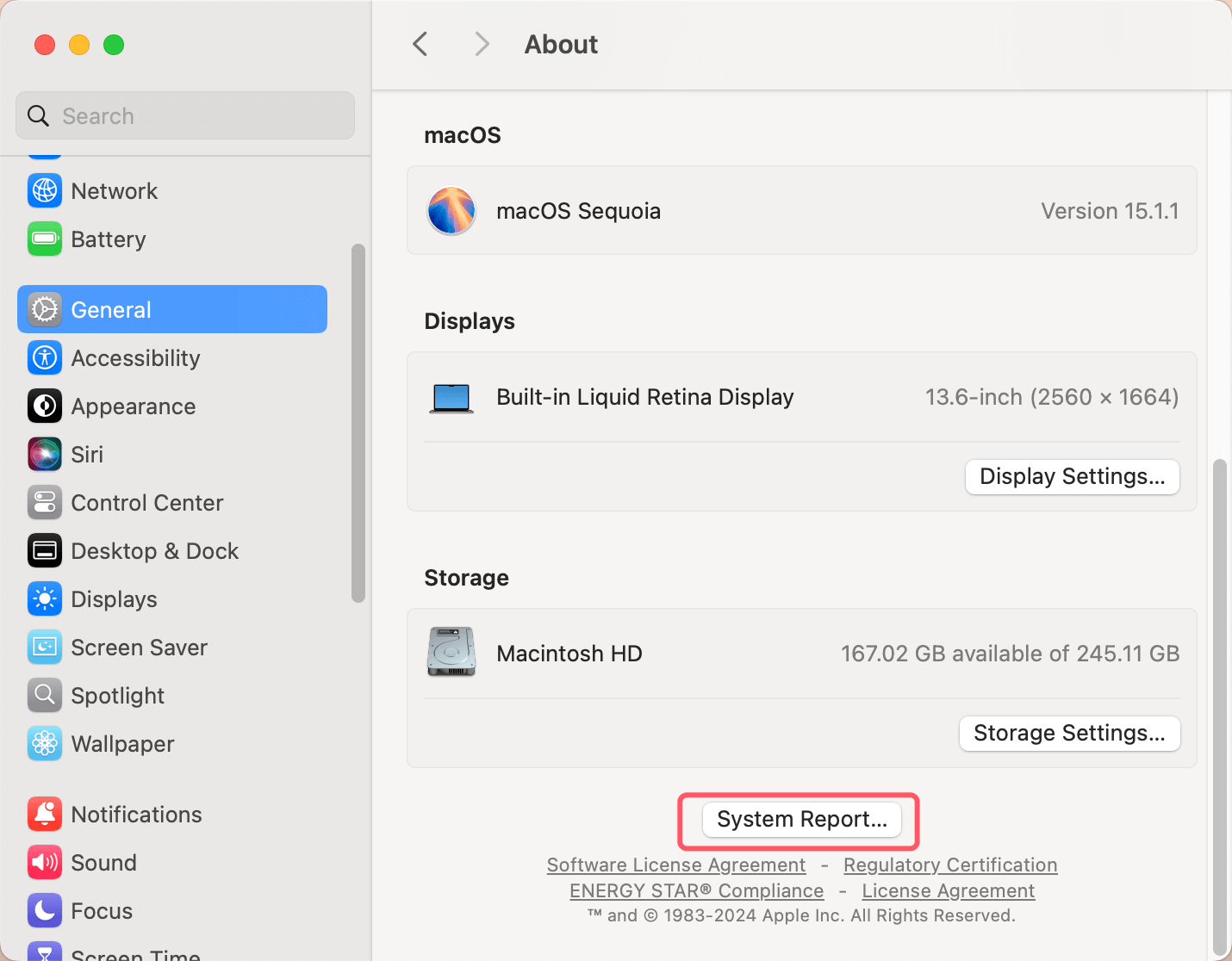Go back with the left chevron
The width and height of the screenshot is (1232, 961).
(420, 44)
